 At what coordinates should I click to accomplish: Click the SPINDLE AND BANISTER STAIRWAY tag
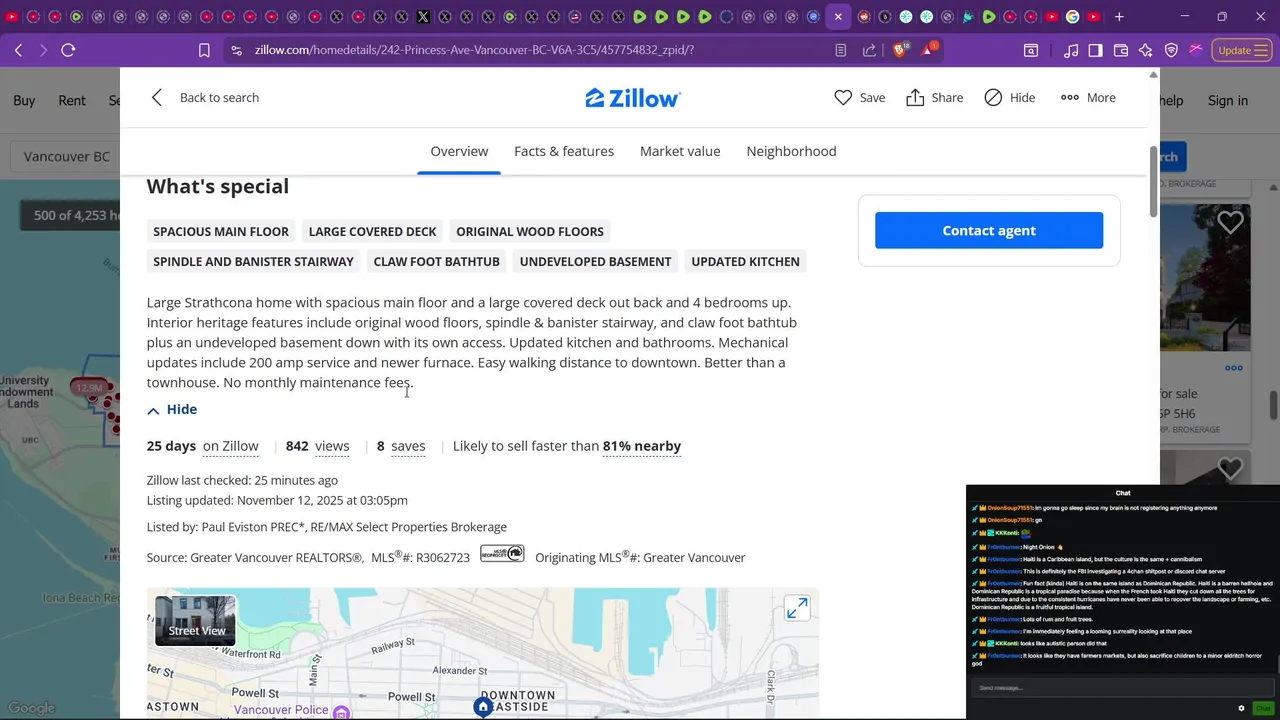click(x=253, y=261)
